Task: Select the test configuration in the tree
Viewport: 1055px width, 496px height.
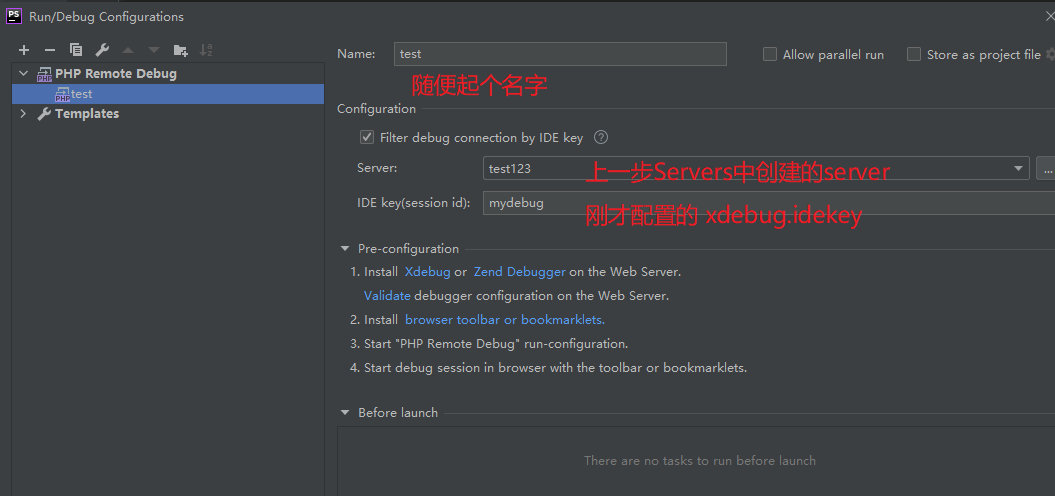Action: coord(81,94)
